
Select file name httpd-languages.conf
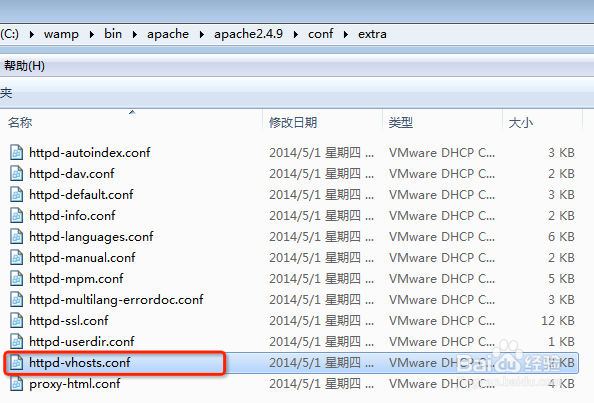click(x=91, y=237)
